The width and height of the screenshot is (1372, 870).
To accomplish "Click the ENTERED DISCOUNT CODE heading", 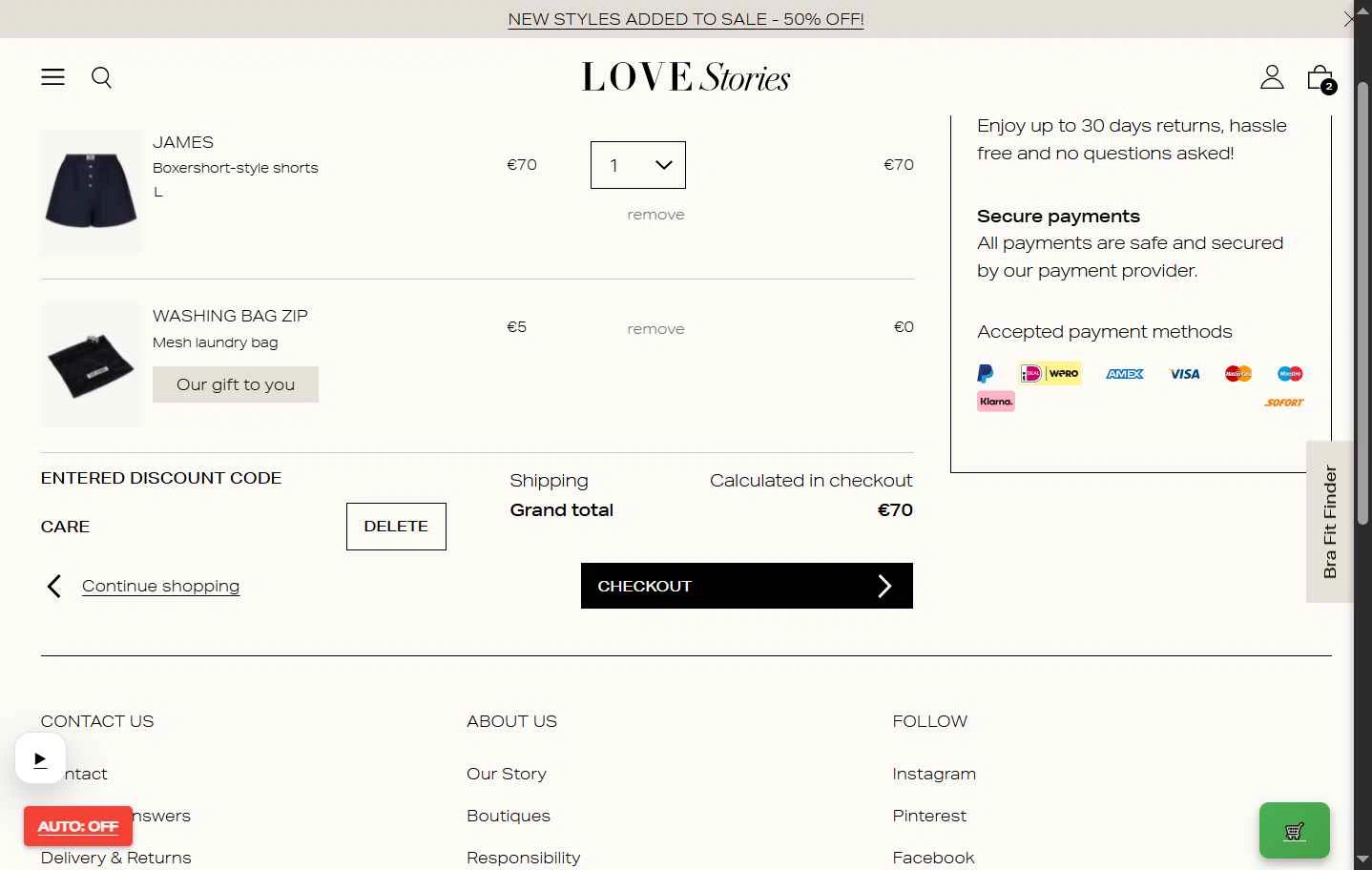I will 161,478.
